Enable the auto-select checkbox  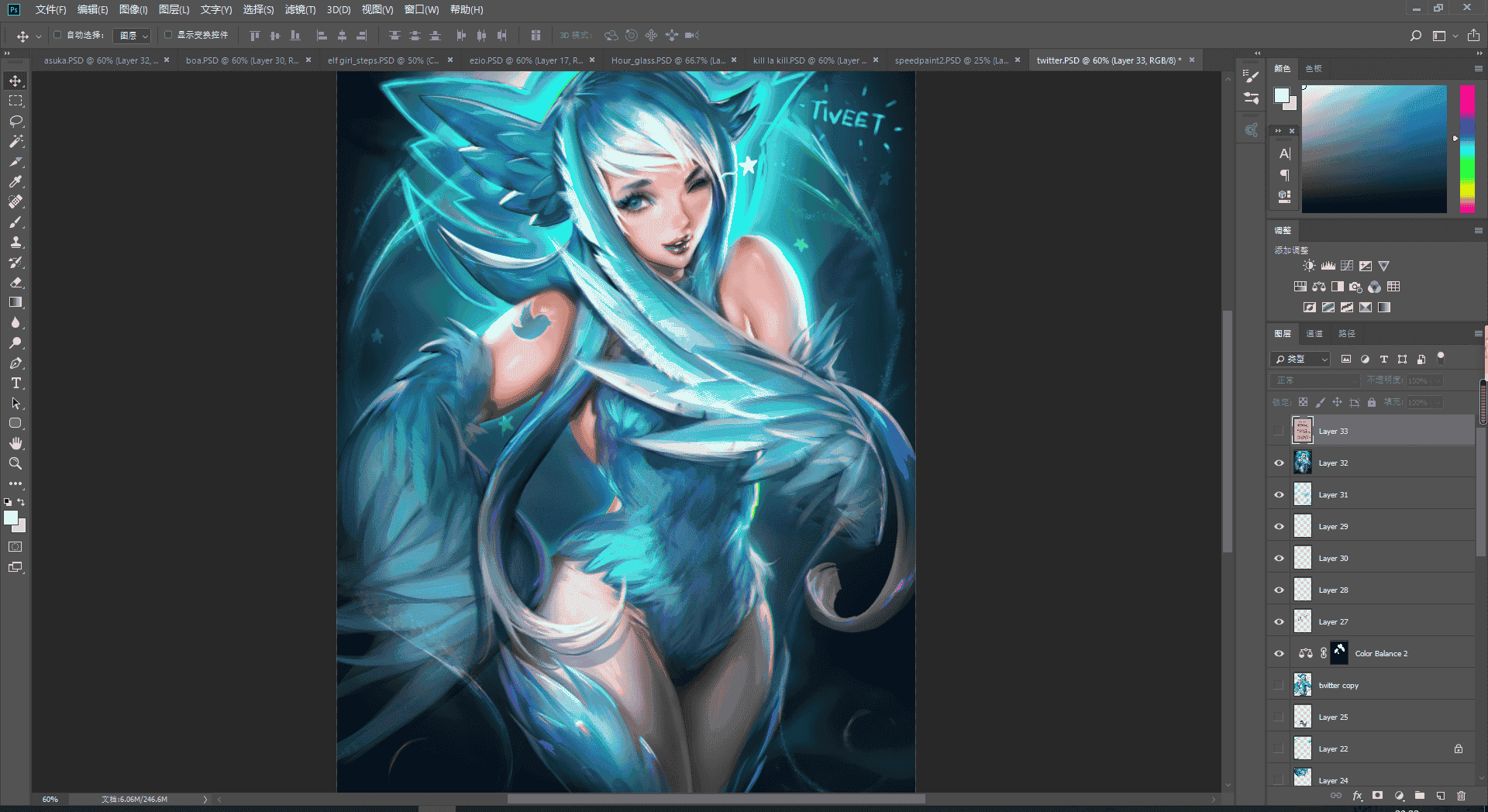(x=57, y=35)
